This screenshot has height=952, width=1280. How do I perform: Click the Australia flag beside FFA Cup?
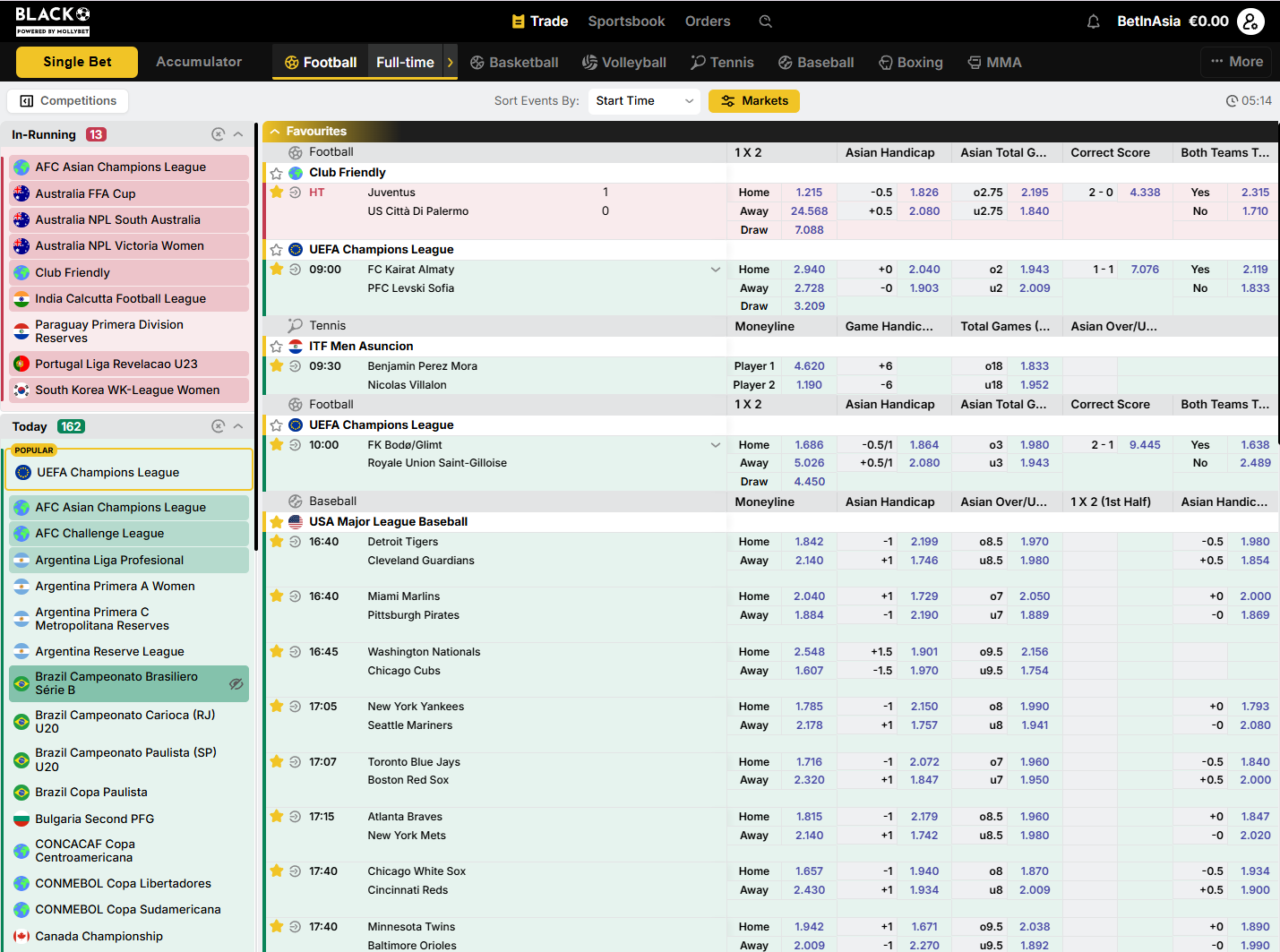[21, 193]
